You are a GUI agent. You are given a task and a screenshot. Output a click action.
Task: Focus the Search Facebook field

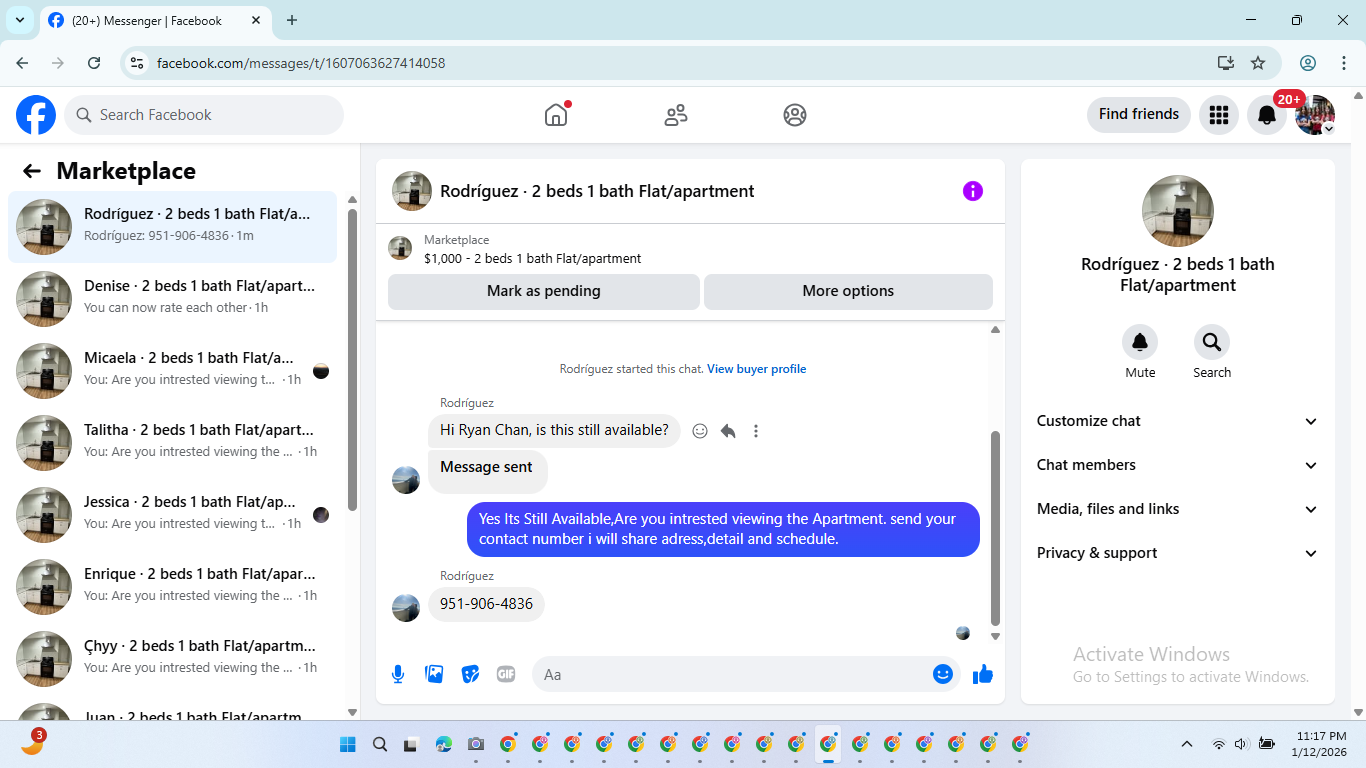click(x=204, y=115)
